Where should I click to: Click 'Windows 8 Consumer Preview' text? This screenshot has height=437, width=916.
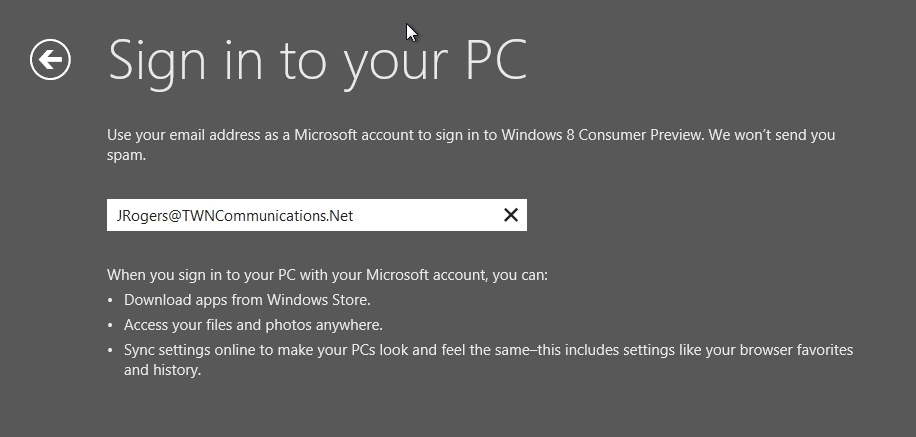point(602,135)
